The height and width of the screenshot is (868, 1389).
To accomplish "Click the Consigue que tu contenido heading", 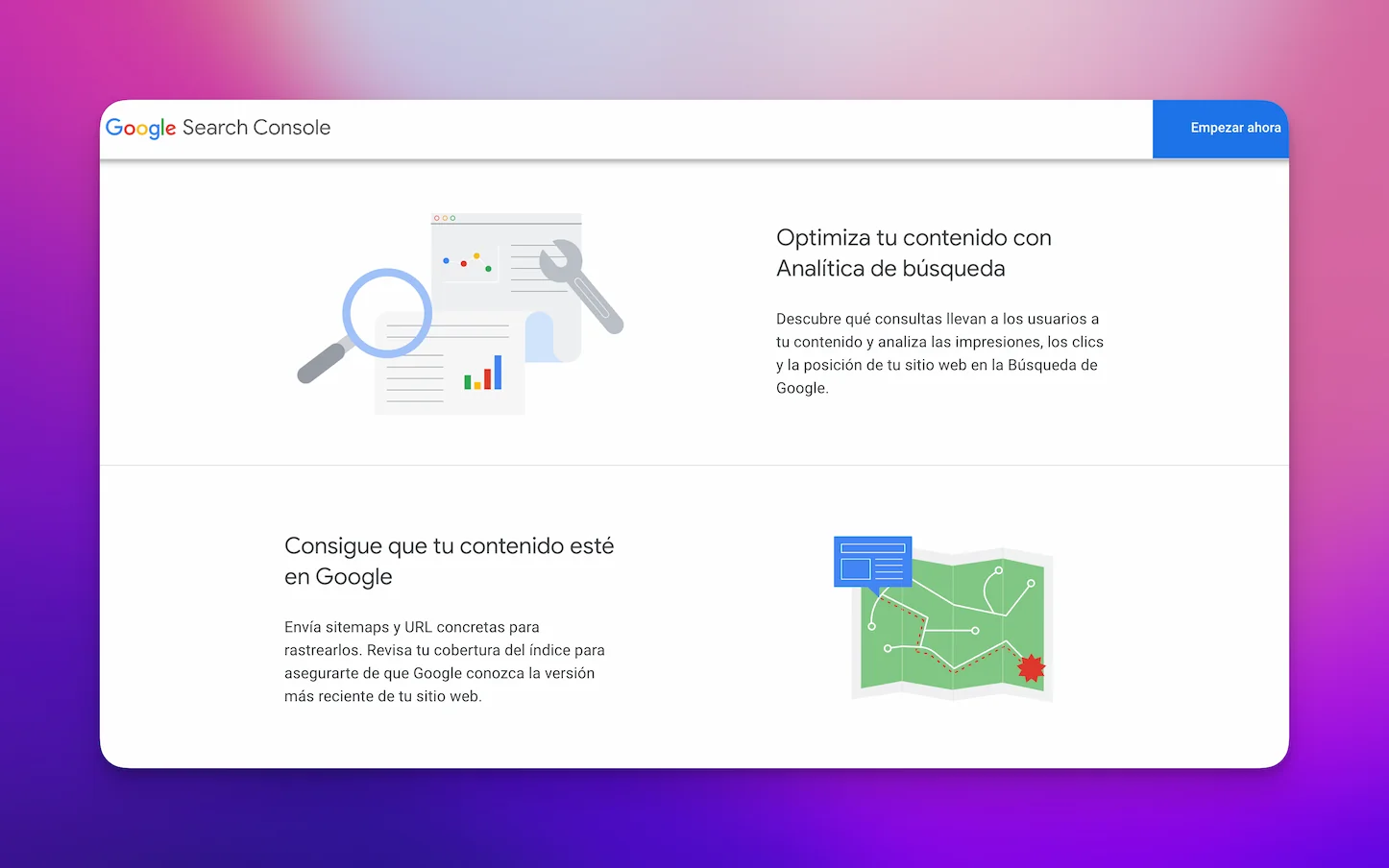I will click(x=449, y=561).
